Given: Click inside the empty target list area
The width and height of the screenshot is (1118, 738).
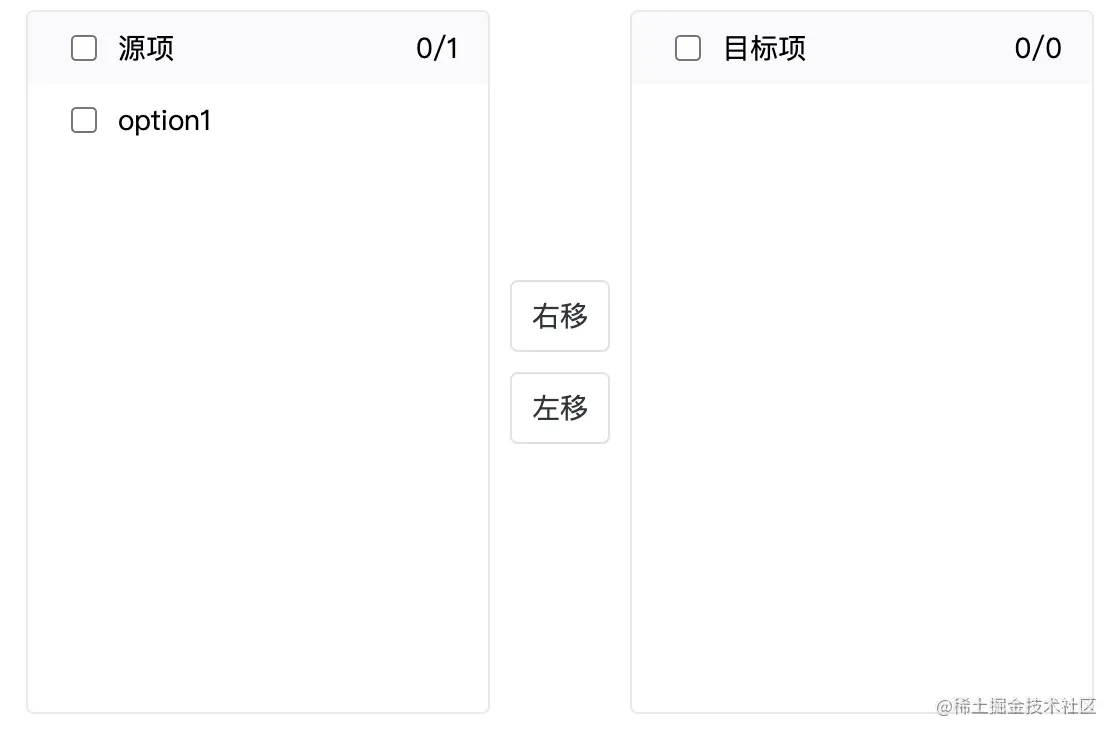Looking at the screenshot, I should [860, 400].
